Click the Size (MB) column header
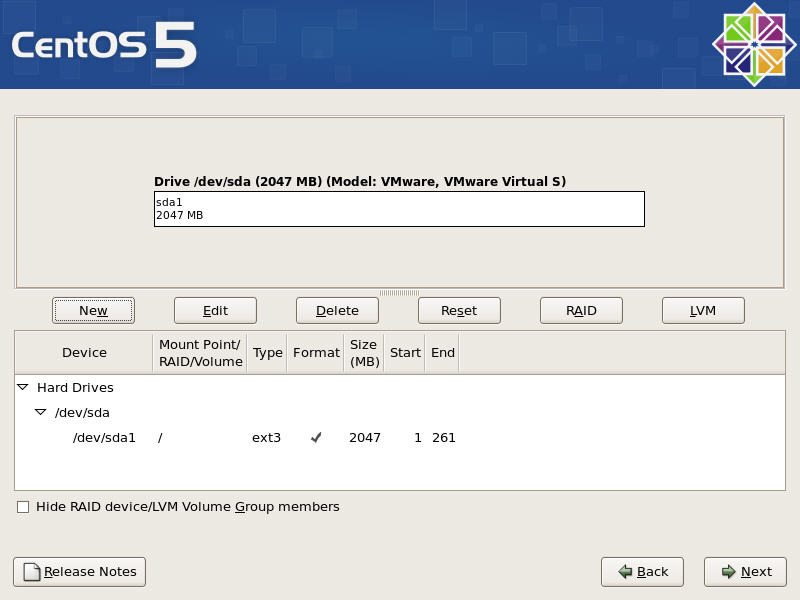Image resolution: width=800 pixels, height=600 pixels. 364,353
